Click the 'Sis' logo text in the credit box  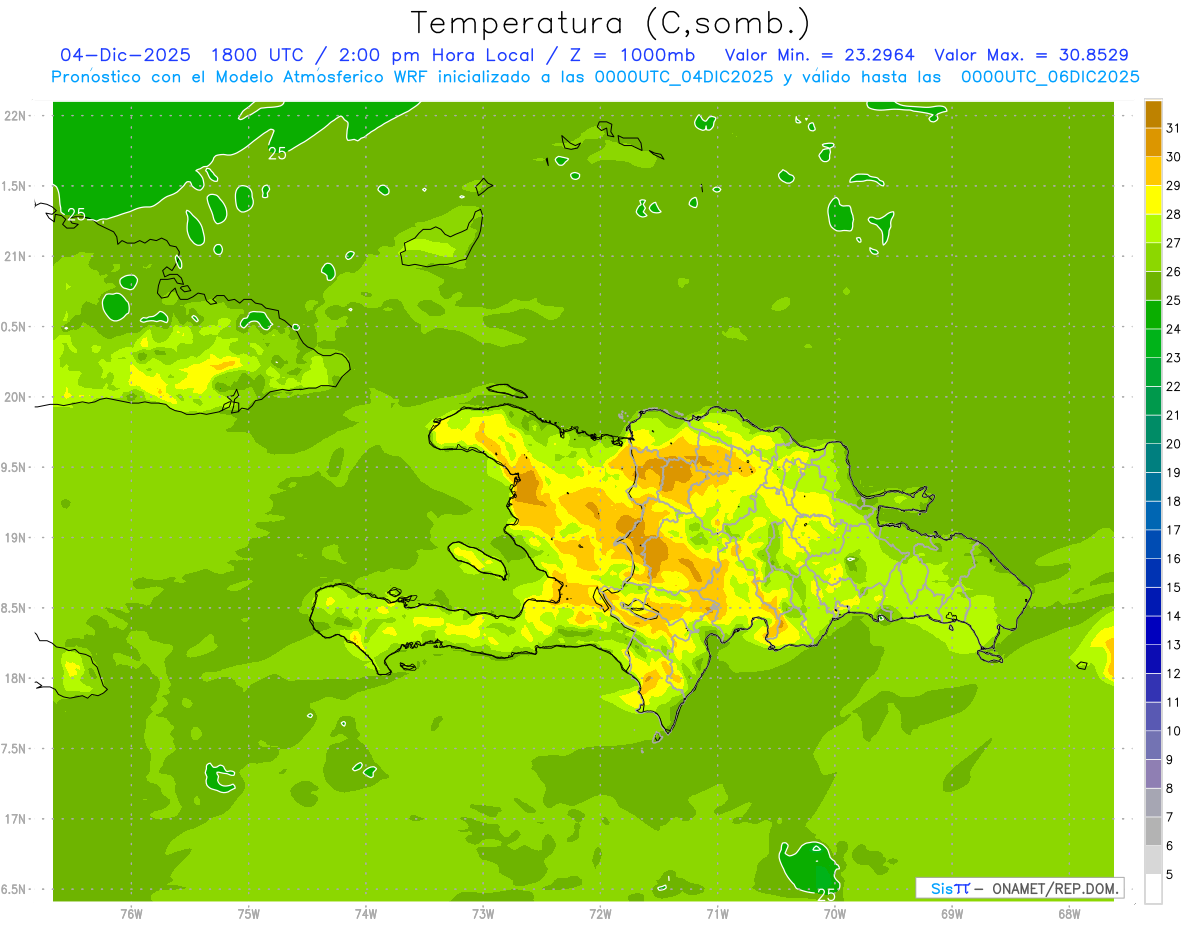(942, 888)
